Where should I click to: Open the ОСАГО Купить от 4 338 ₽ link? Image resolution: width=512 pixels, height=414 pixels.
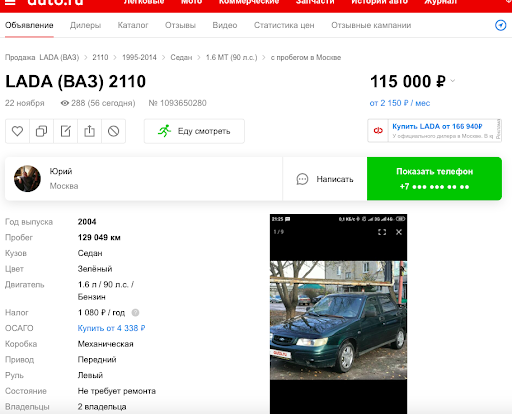pos(111,328)
